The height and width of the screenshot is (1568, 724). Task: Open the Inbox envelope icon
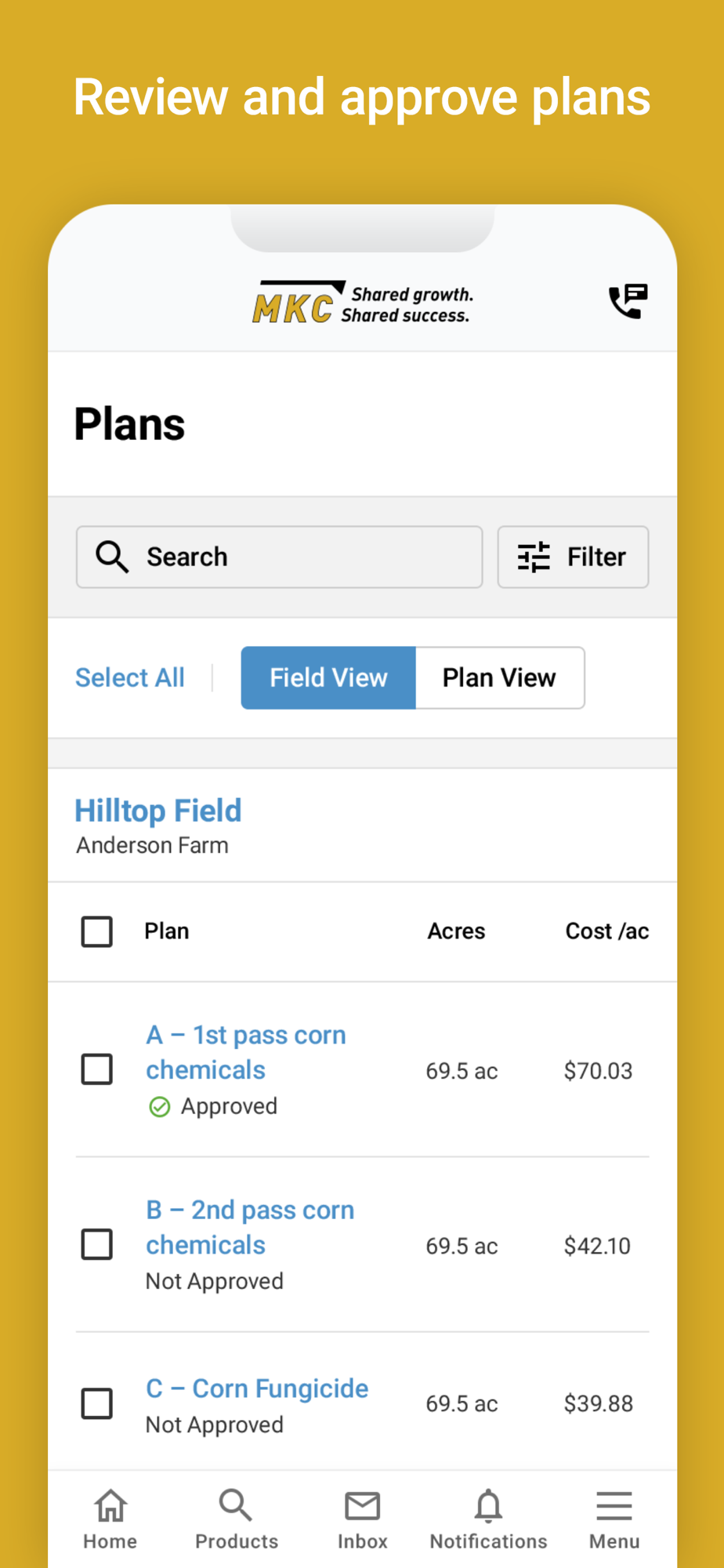362,1507
